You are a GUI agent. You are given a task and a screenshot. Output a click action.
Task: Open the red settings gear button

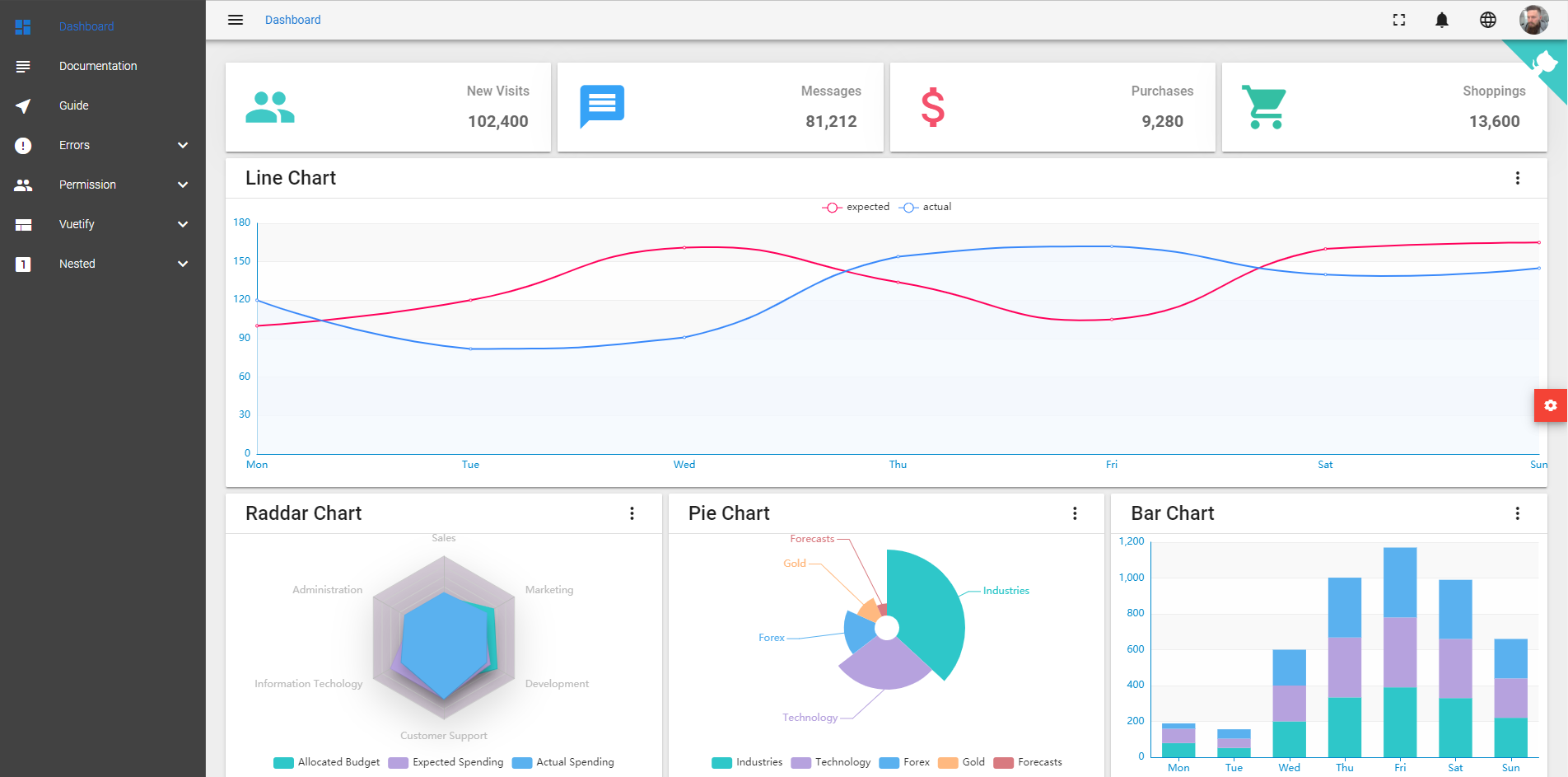point(1551,405)
